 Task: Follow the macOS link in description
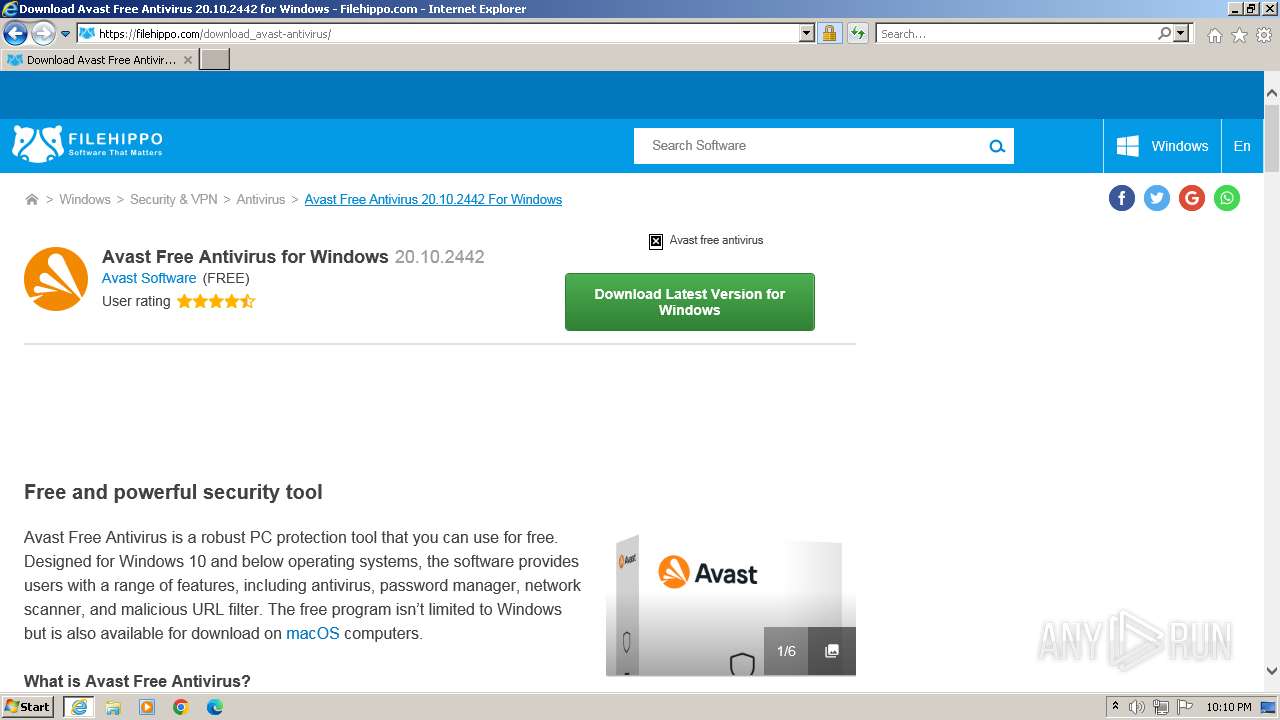coord(313,633)
